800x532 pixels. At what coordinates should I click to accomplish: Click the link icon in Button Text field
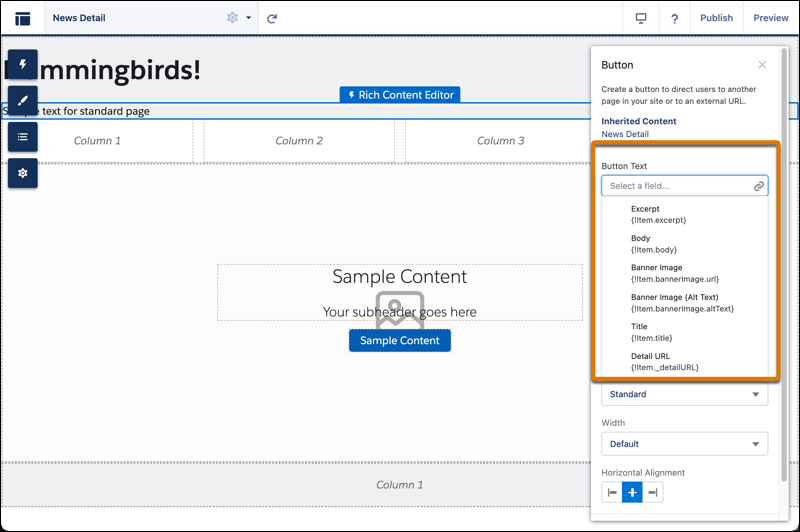(x=759, y=186)
